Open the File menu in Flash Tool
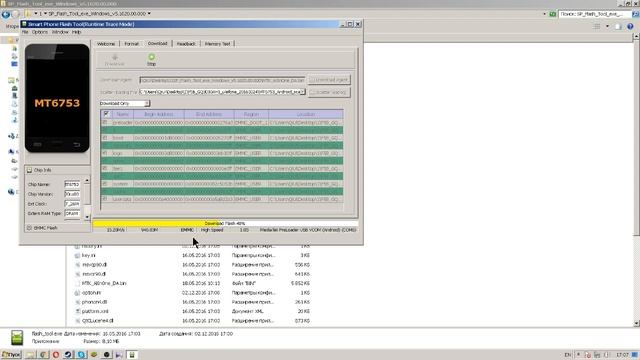 pos(25,32)
